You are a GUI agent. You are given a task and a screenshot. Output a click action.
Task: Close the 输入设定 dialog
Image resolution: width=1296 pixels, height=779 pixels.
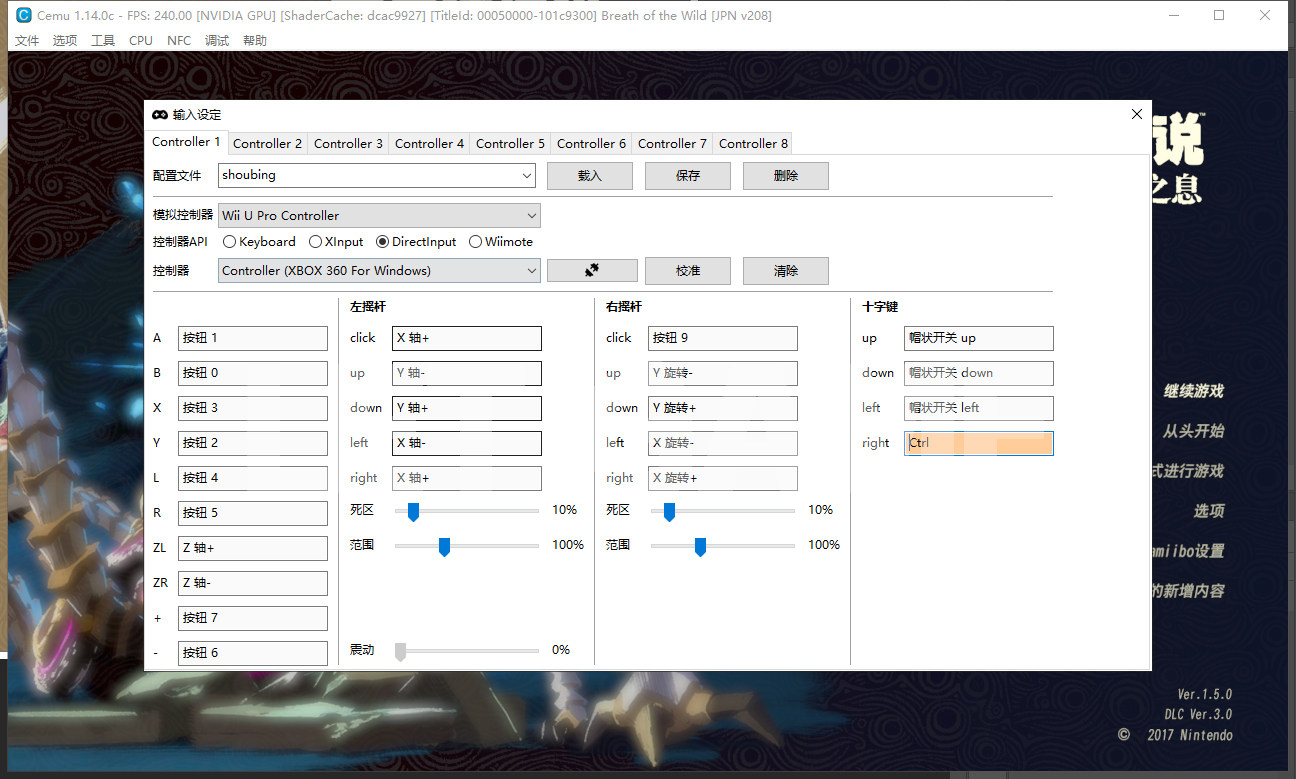pyautogui.click(x=1136, y=114)
